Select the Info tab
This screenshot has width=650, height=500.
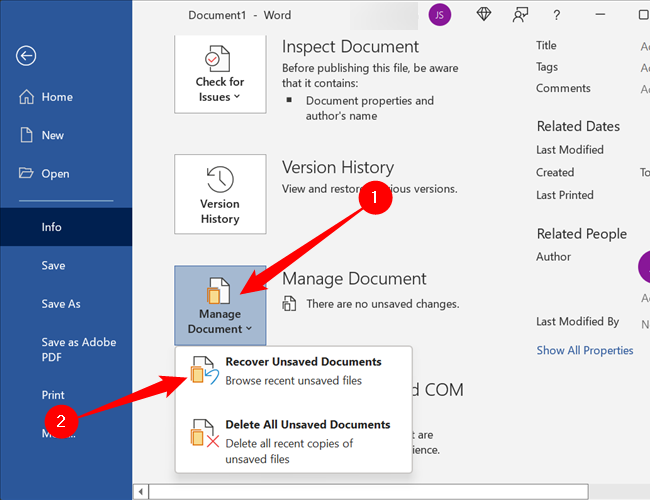tap(66, 227)
